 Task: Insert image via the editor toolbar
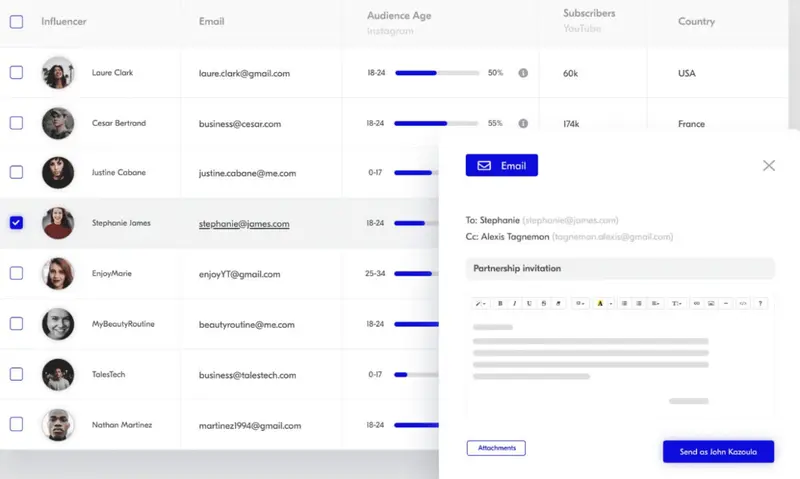point(711,303)
